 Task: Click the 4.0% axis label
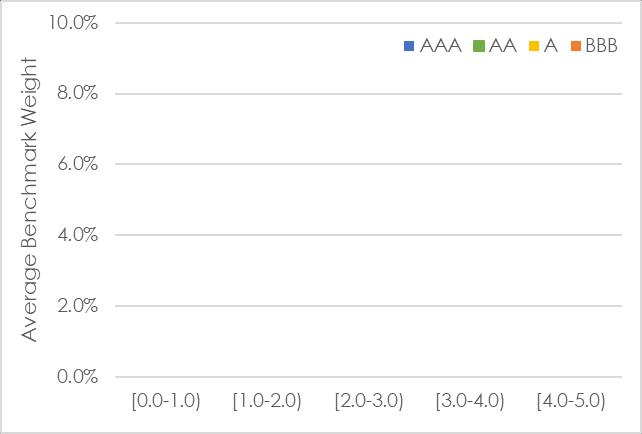click(77, 235)
